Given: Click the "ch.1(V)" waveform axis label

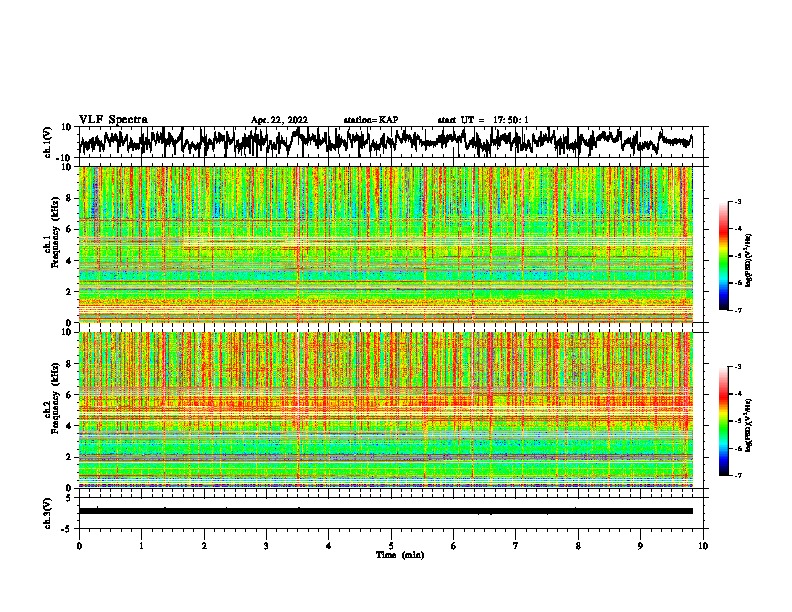Looking at the screenshot, I should pyautogui.click(x=48, y=142).
